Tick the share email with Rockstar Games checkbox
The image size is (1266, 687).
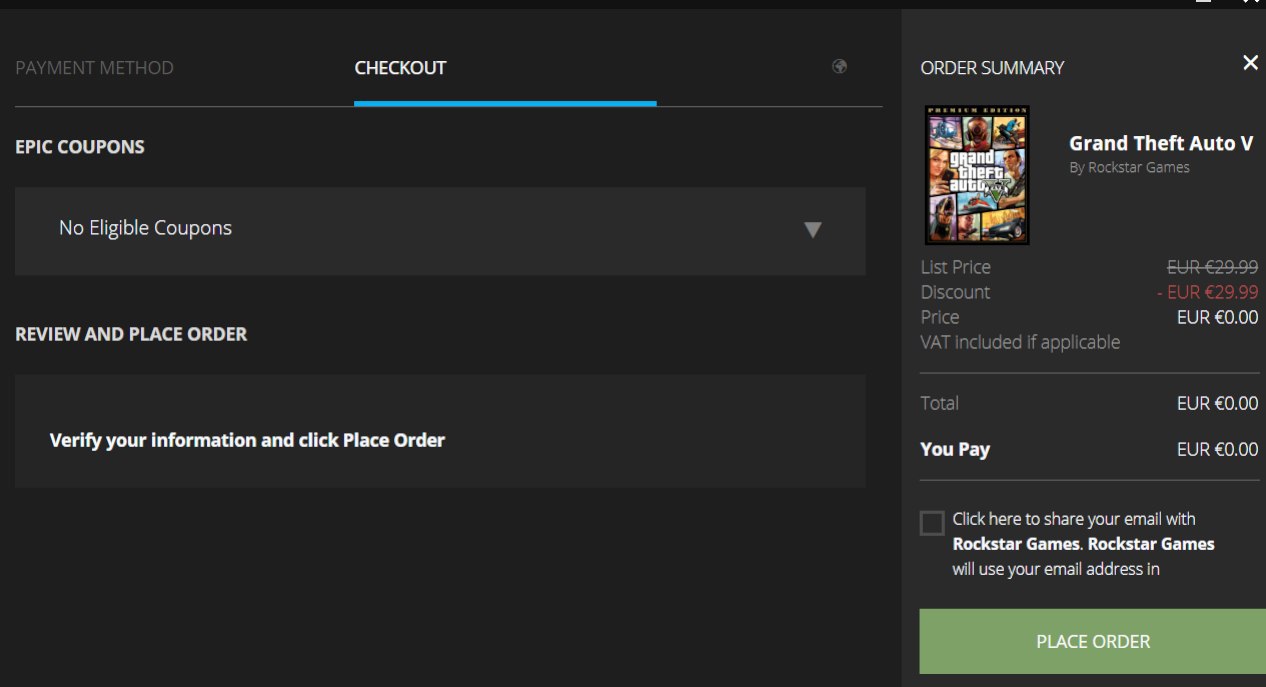point(932,523)
